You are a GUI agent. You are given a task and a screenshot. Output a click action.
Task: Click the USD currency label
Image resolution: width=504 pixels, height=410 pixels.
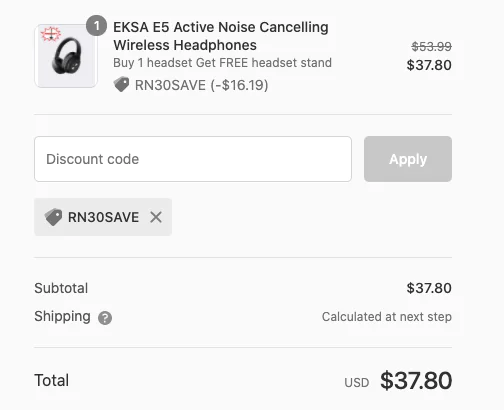coord(357,383)
